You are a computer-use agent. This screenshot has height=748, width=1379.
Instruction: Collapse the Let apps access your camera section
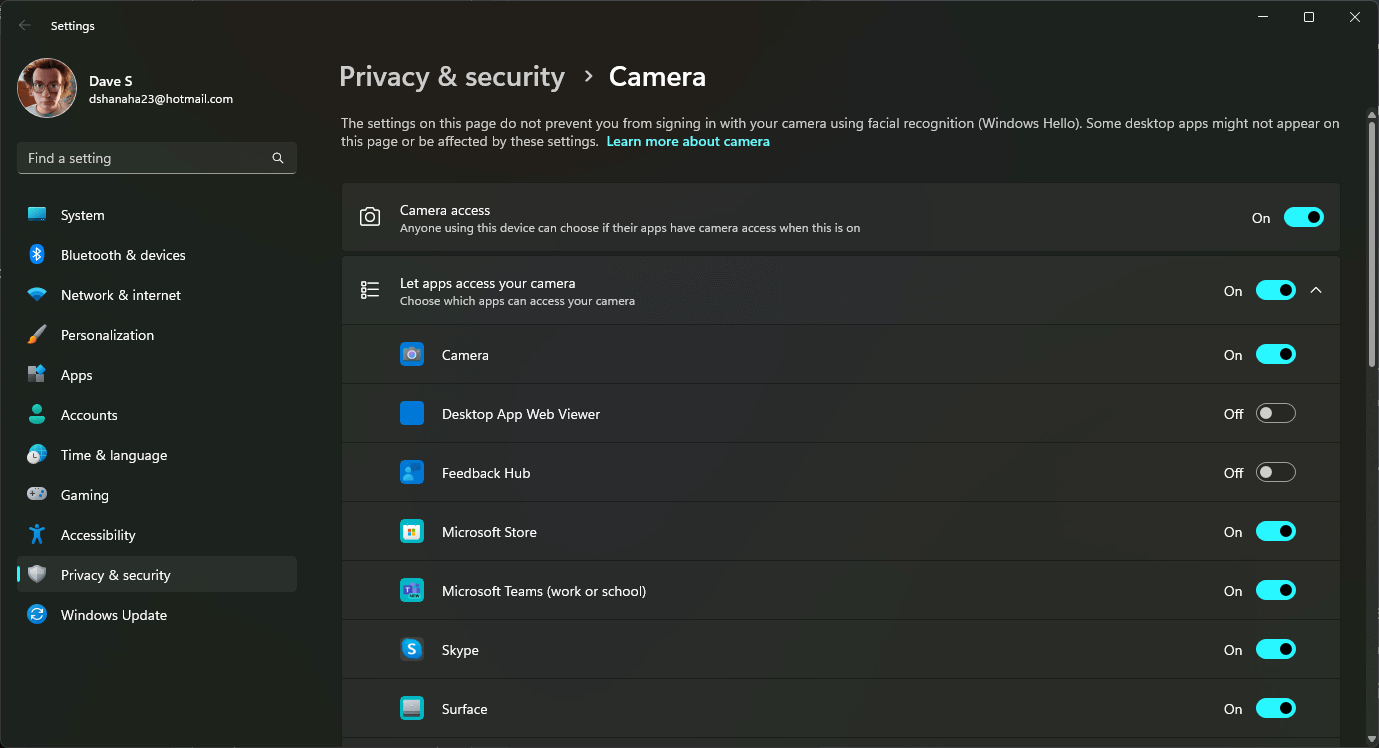click(1316, 290)
